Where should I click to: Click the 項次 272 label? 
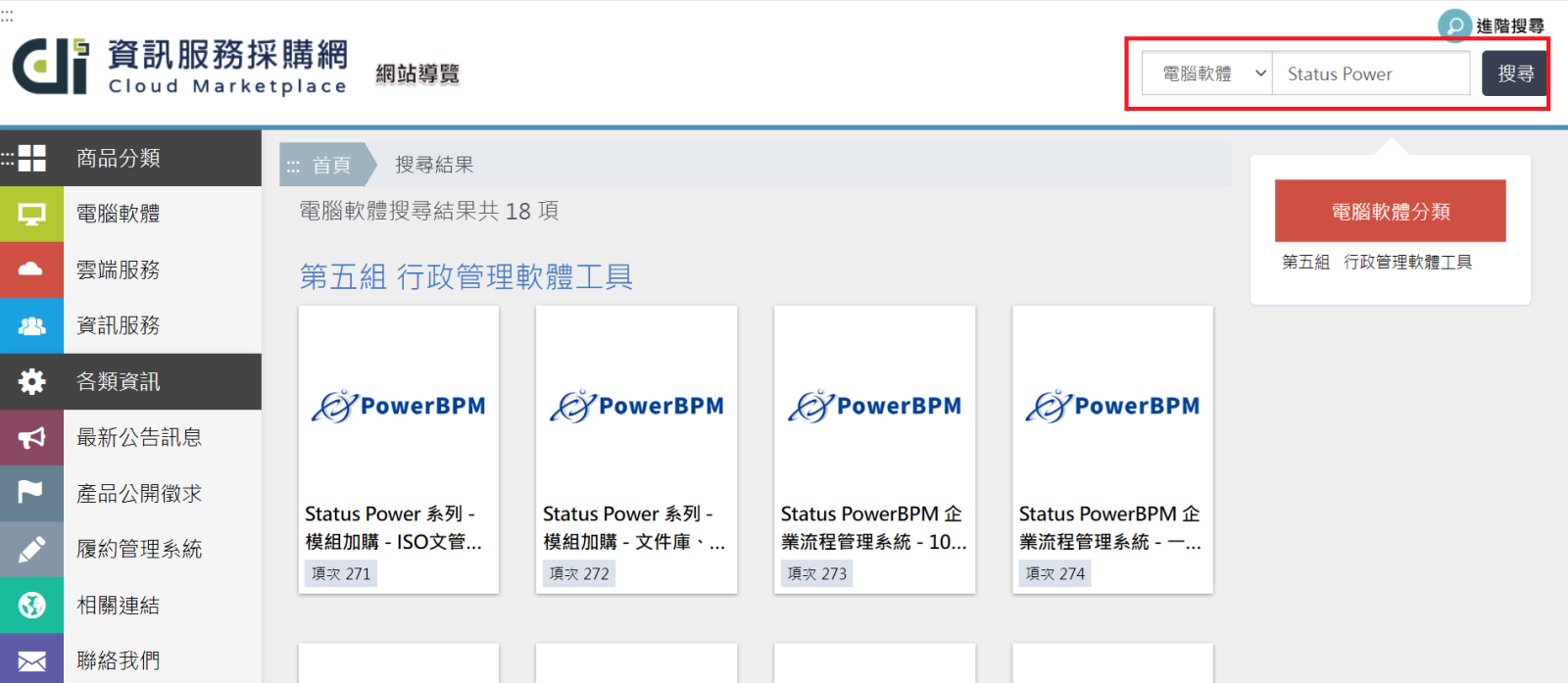point(579,573)
